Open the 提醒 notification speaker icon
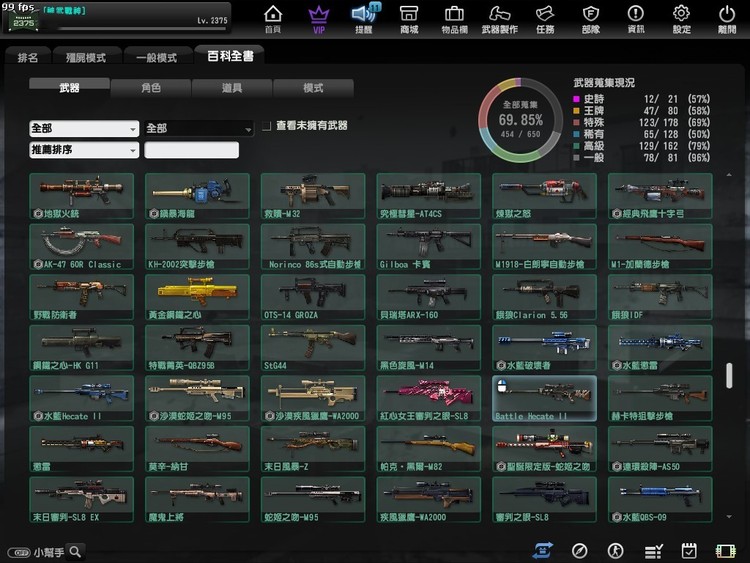750x563 pixels. click(364, 18)
